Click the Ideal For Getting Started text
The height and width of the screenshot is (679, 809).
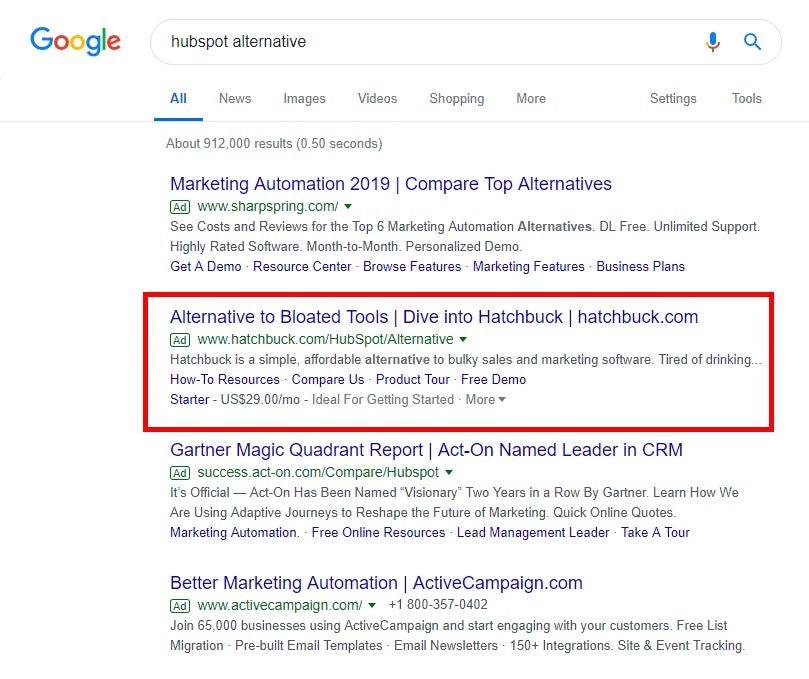pos(382,400)
